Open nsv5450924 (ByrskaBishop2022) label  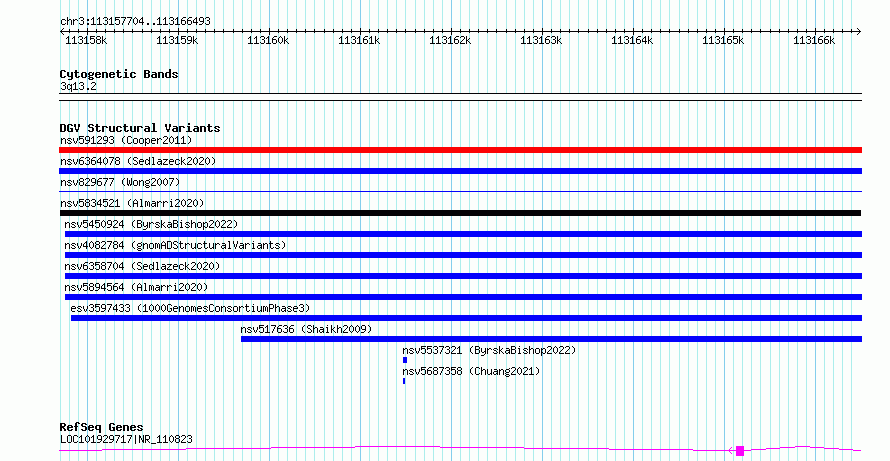click(151, 224)
